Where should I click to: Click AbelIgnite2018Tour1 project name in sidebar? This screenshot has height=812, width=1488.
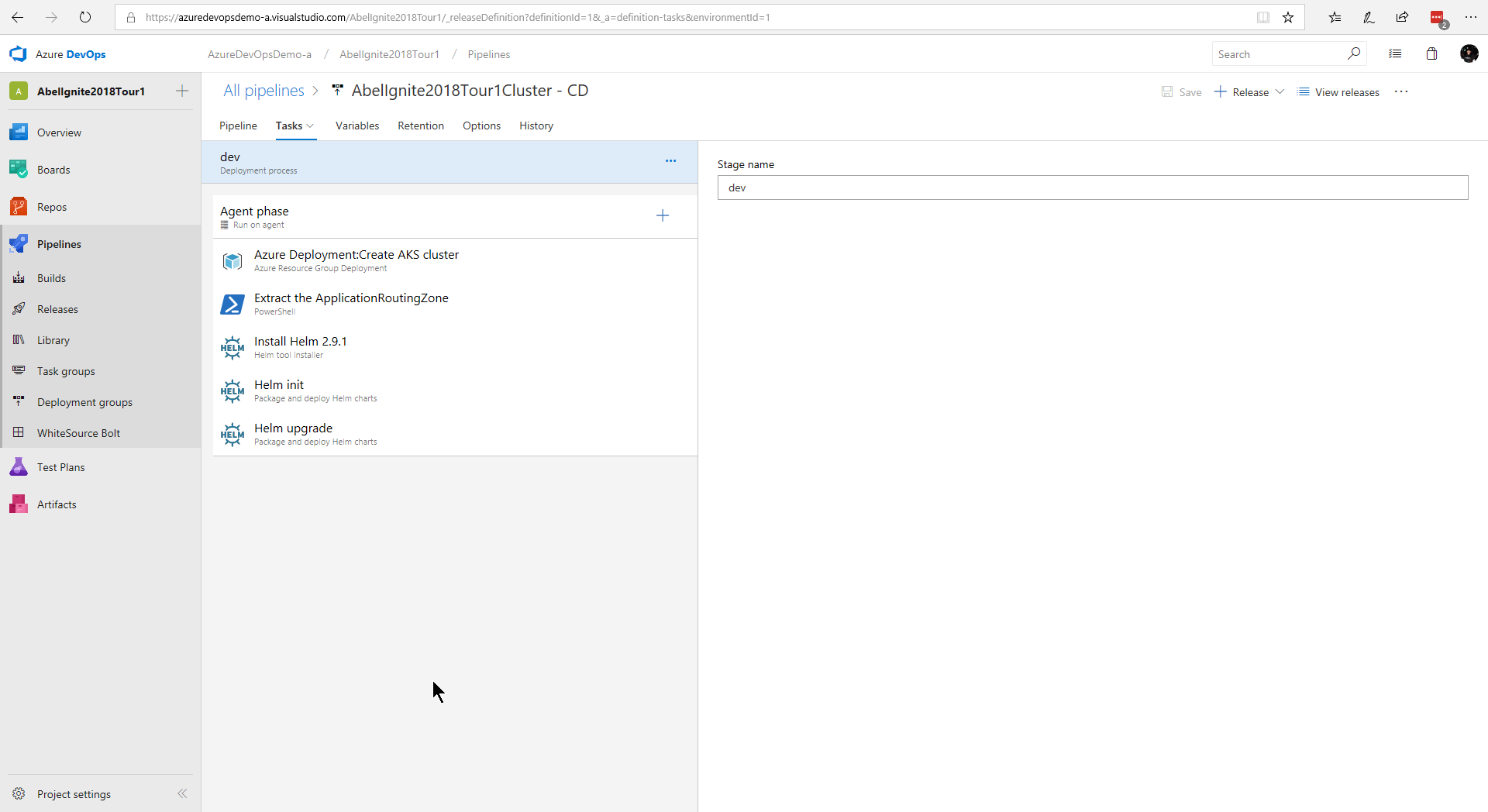pos(91,91)
